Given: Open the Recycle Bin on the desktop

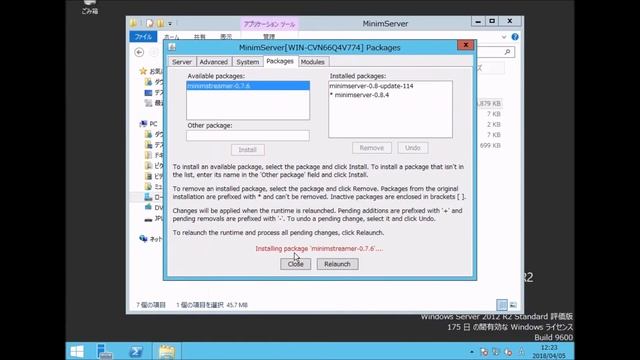Looking at the screenshot, I should (90, 7).
